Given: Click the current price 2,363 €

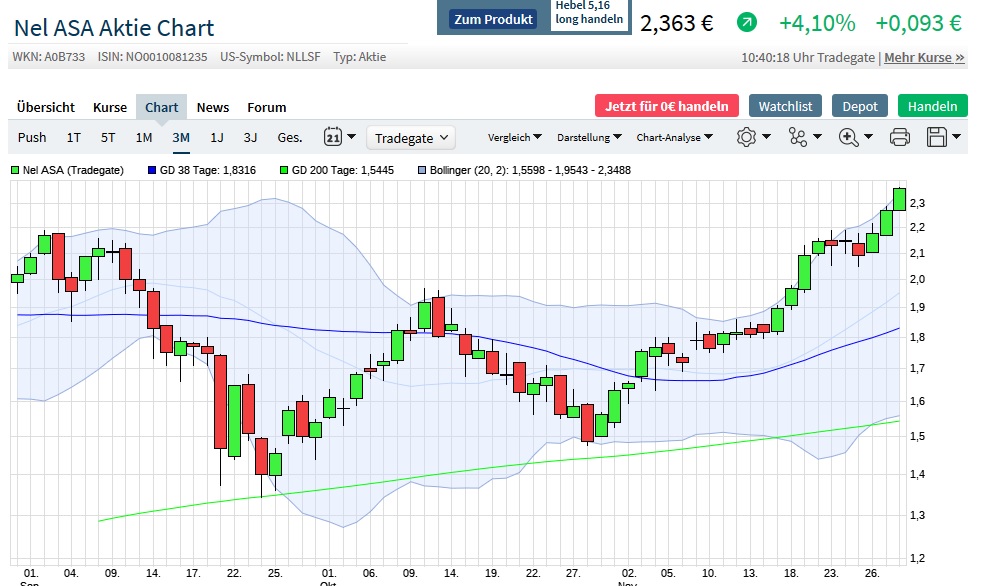Looking at the screenshot, I should click(676, 24).
